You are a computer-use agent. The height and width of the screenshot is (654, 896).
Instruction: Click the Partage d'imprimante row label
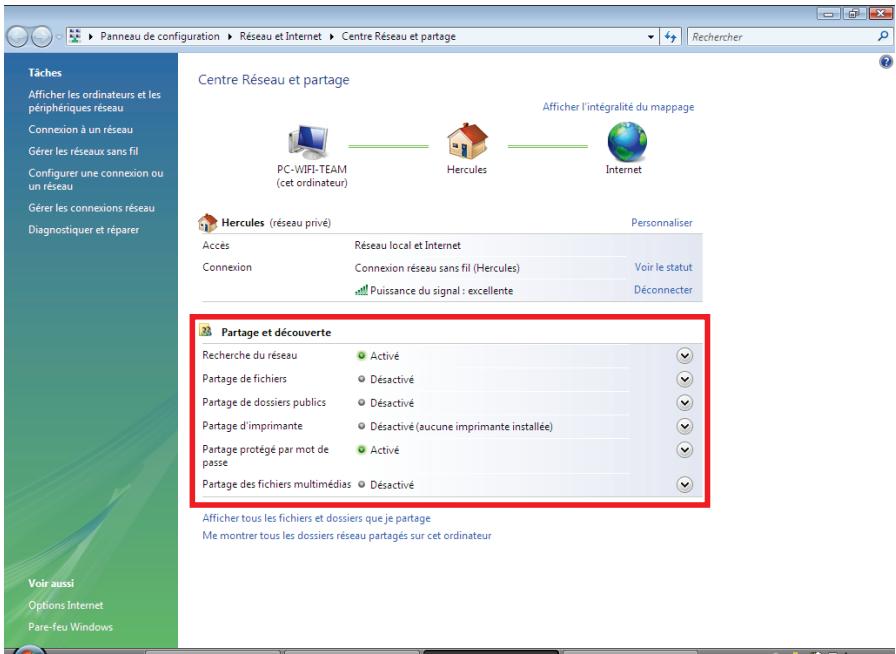tap(253, 425)
